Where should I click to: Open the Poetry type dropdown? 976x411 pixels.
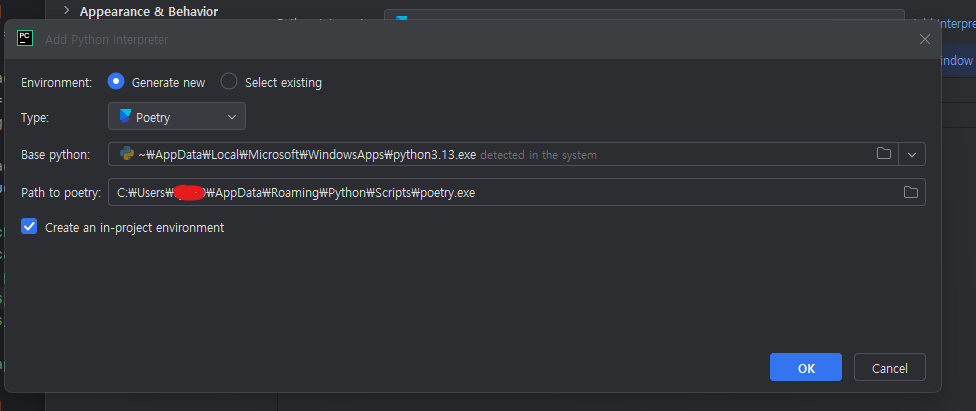[x=177, y=116]
